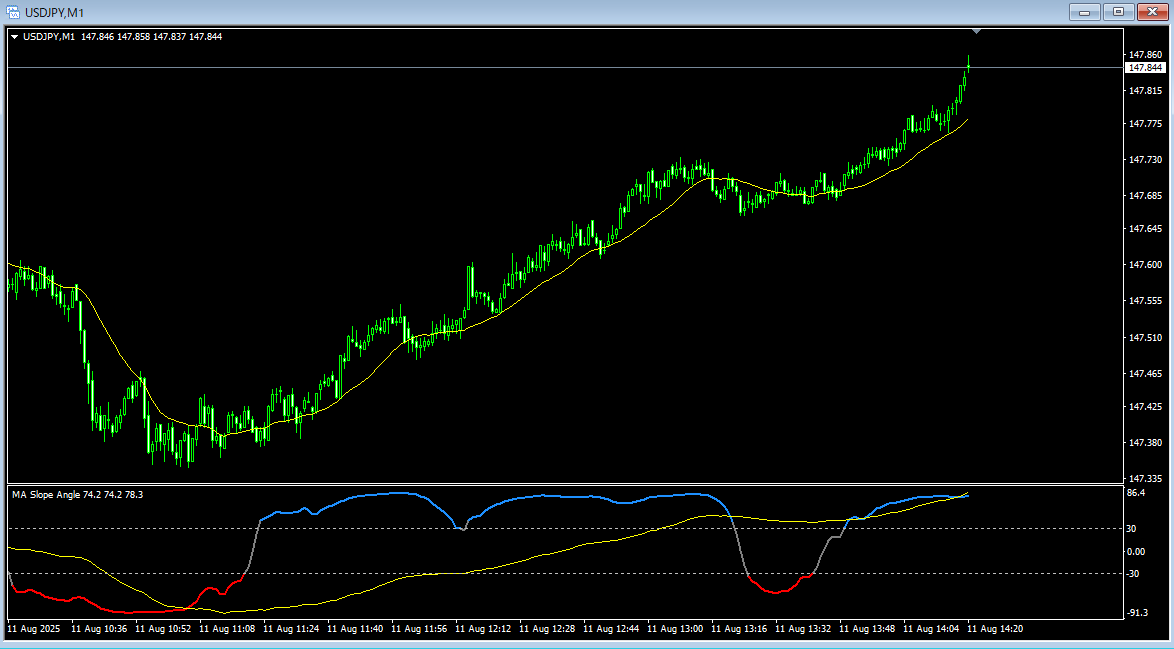Close the USDJPY,M1 chart window
This screenshot has height=649, width=1174.
[1152, 11]
